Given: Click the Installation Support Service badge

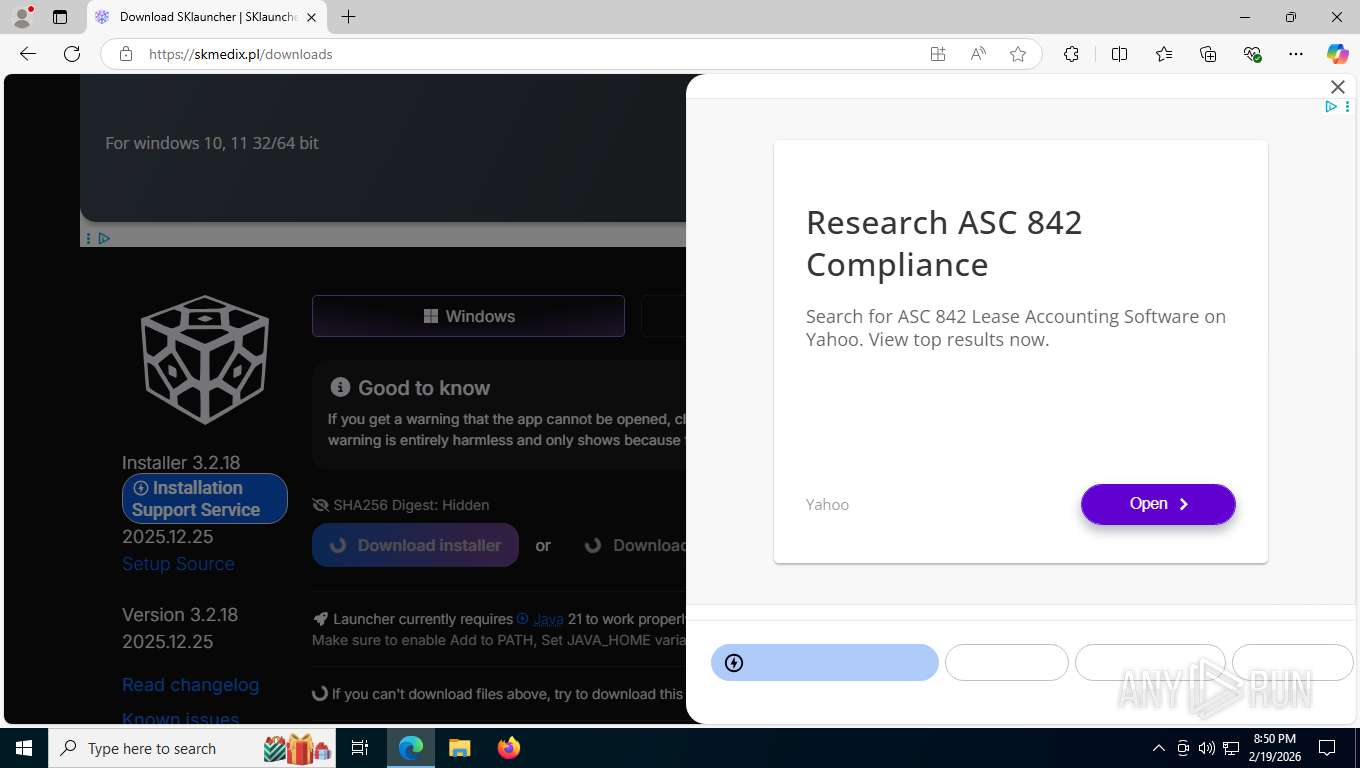Looking at the screenshot, I should tap(205, 498).
